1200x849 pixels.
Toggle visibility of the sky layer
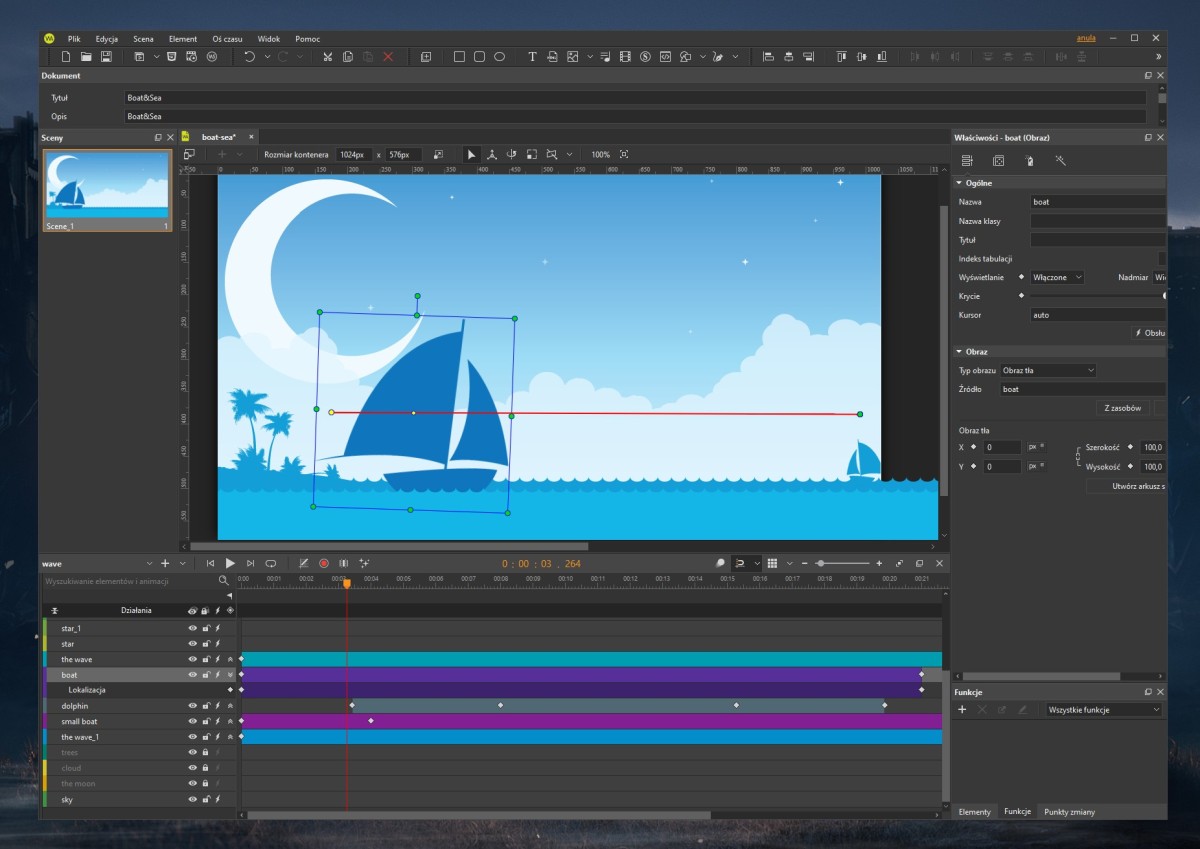(x=193, y=800)
